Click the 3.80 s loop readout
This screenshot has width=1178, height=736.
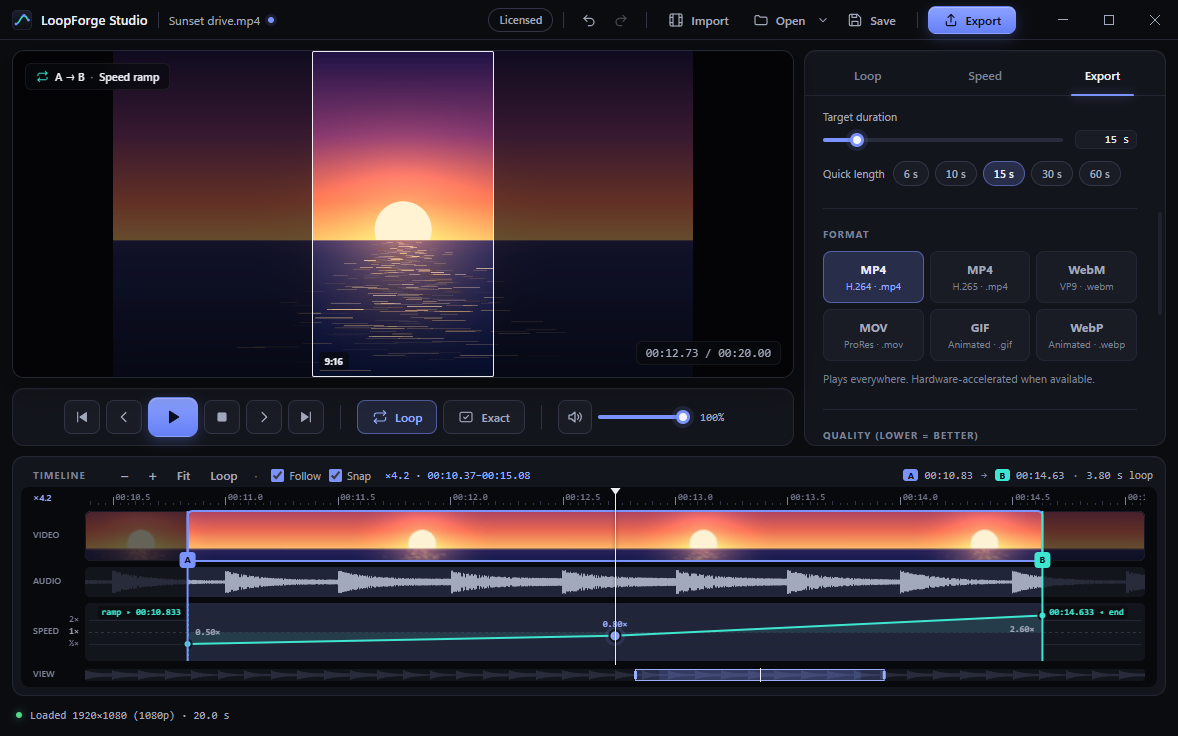tap(1119, 475)
